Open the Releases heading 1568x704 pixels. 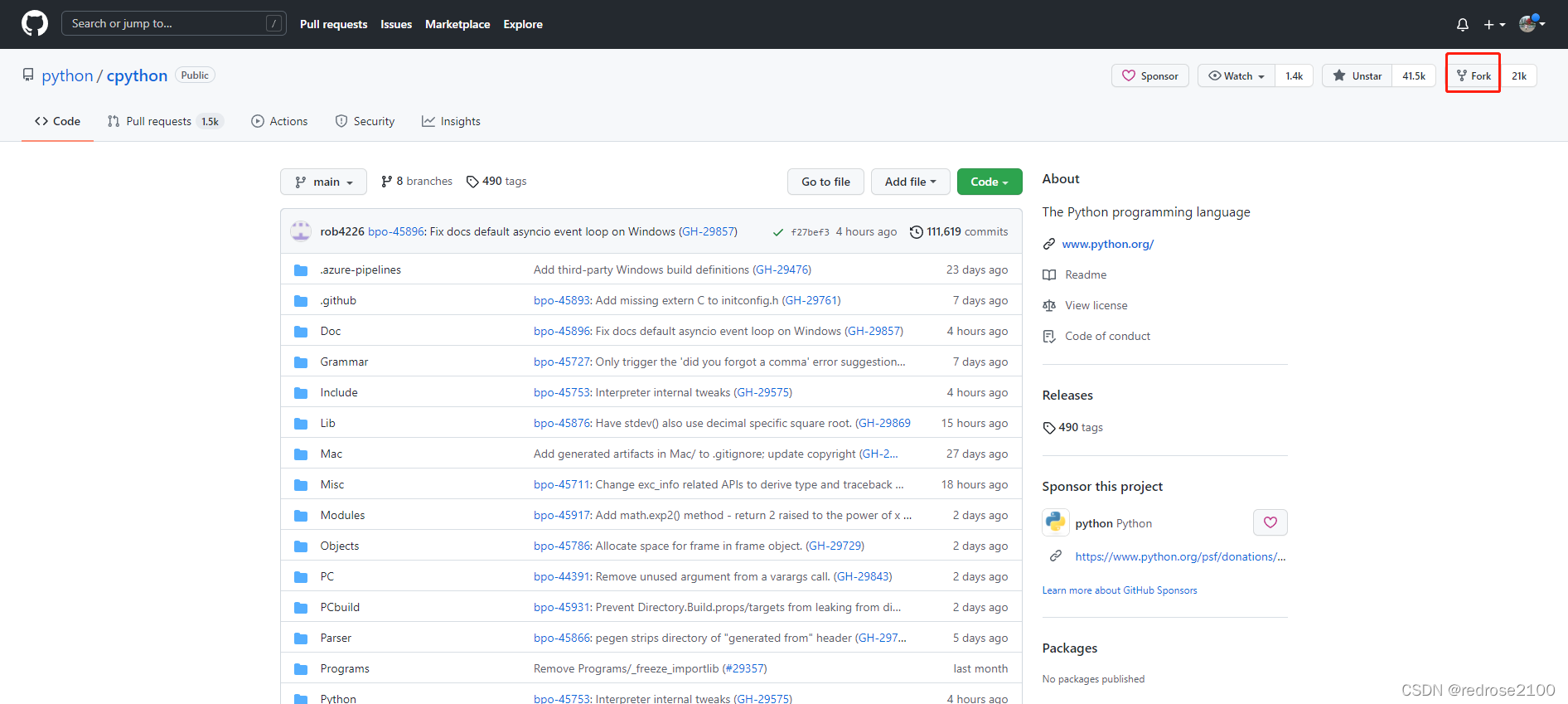(1067, 395)
